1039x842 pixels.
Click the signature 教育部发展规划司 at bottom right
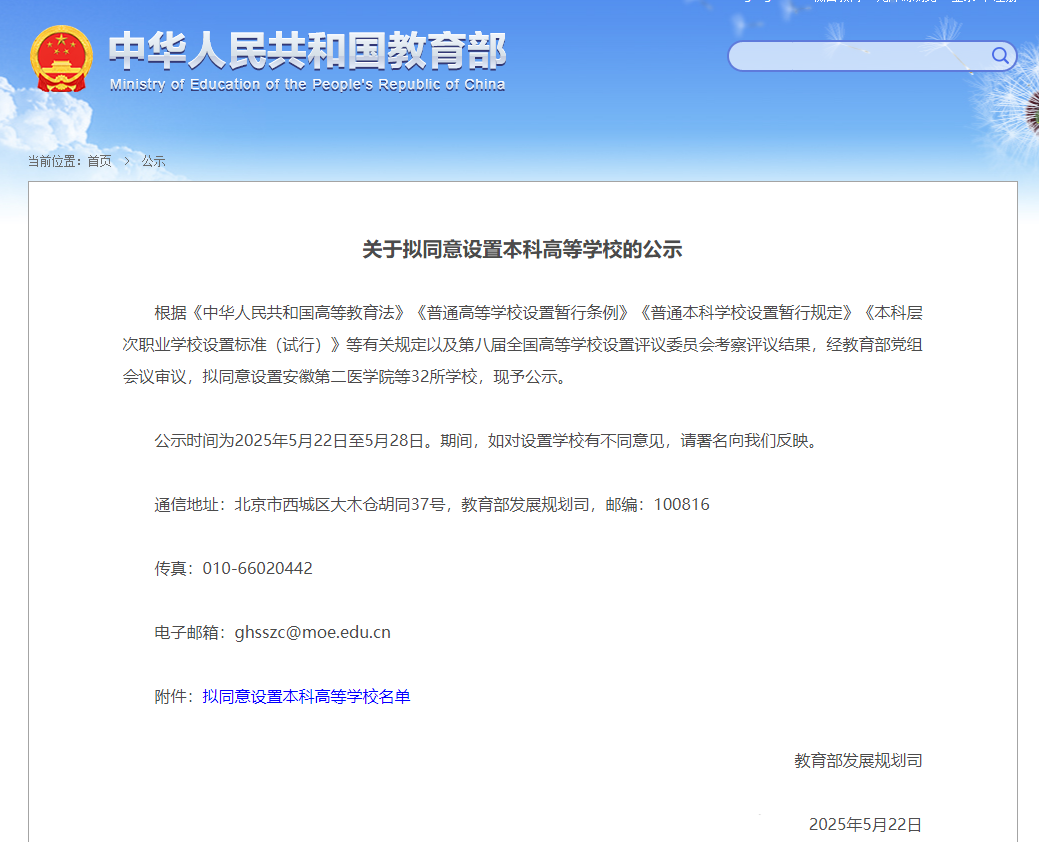(x=858, y=761)
